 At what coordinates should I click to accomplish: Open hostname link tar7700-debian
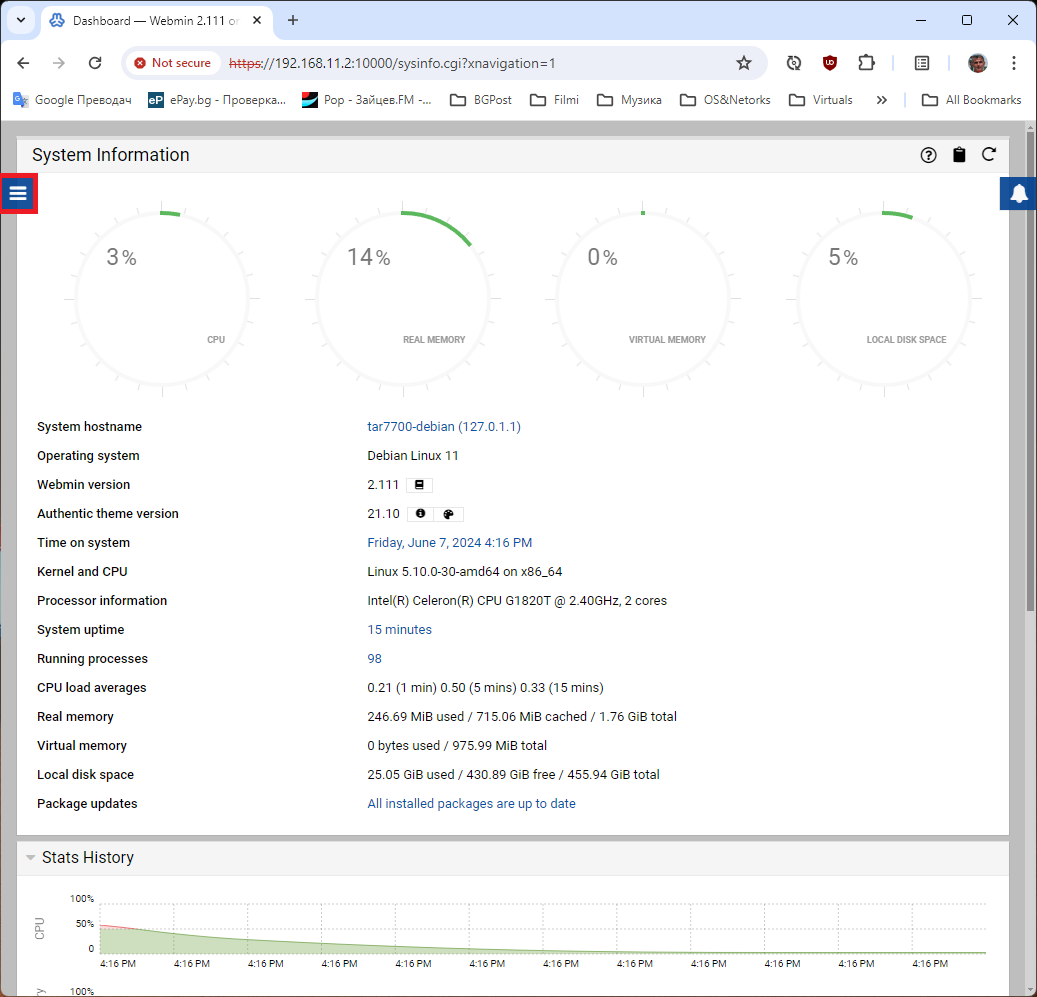click(444, 427)
